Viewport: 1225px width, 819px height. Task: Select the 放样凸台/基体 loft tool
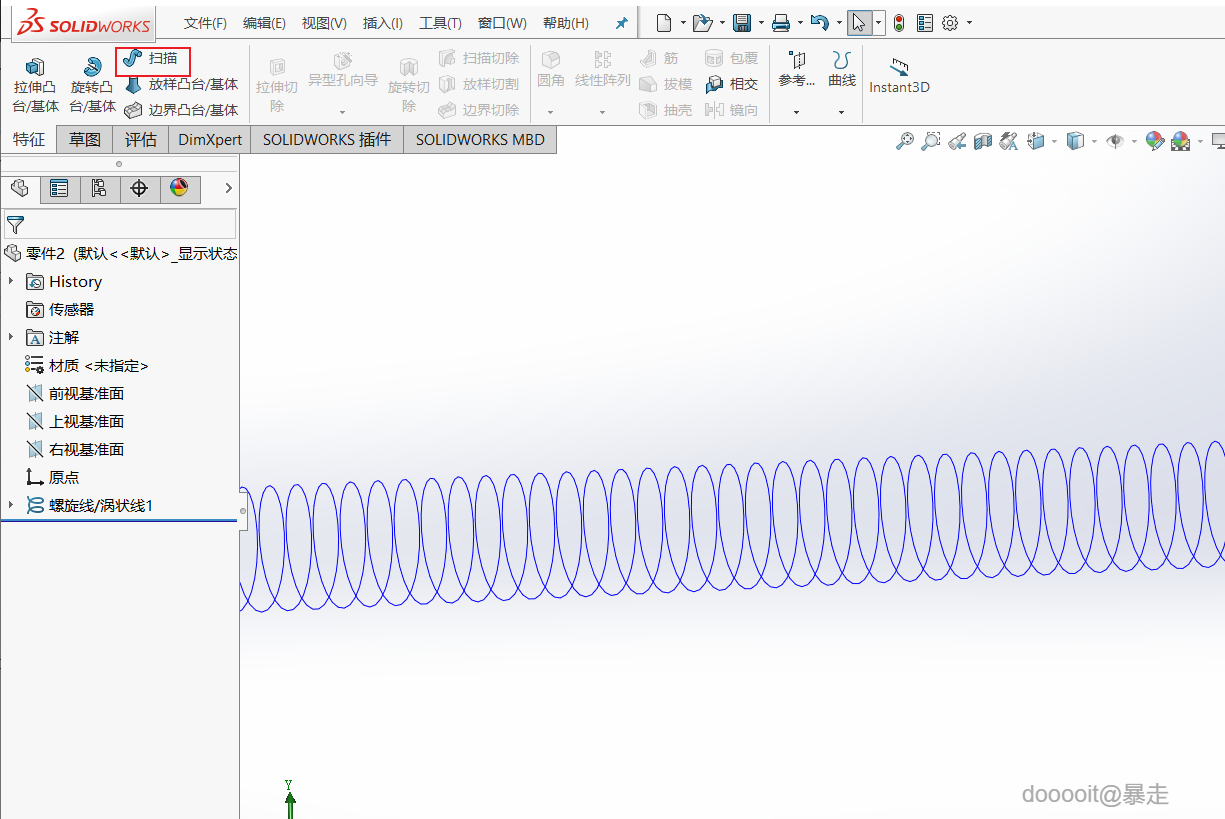181,85
